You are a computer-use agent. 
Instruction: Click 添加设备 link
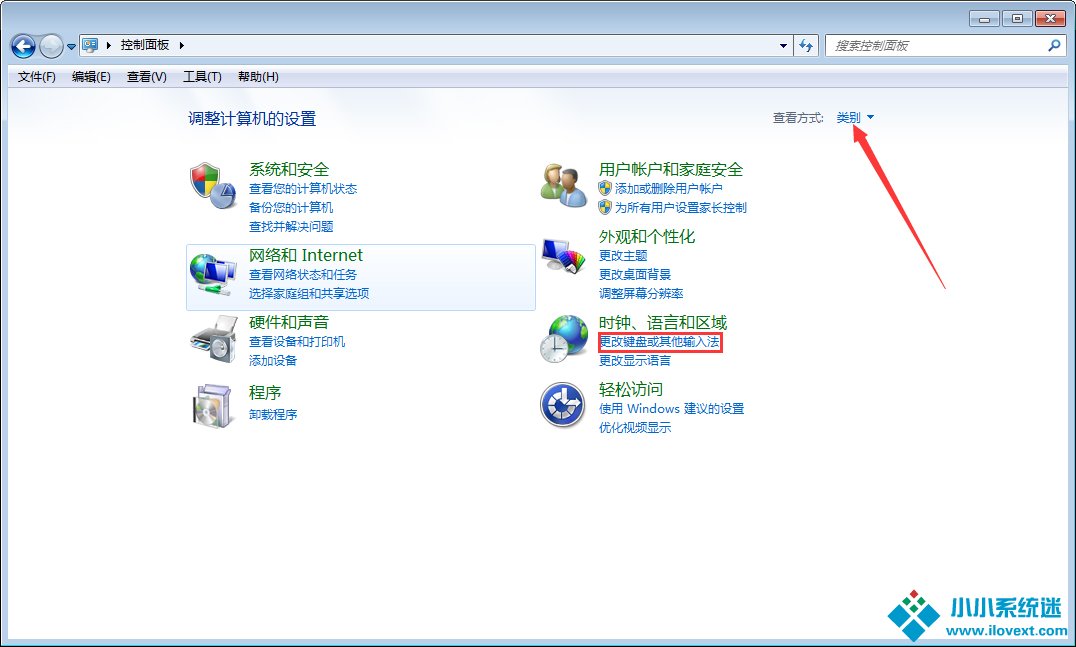click(272, 360)
